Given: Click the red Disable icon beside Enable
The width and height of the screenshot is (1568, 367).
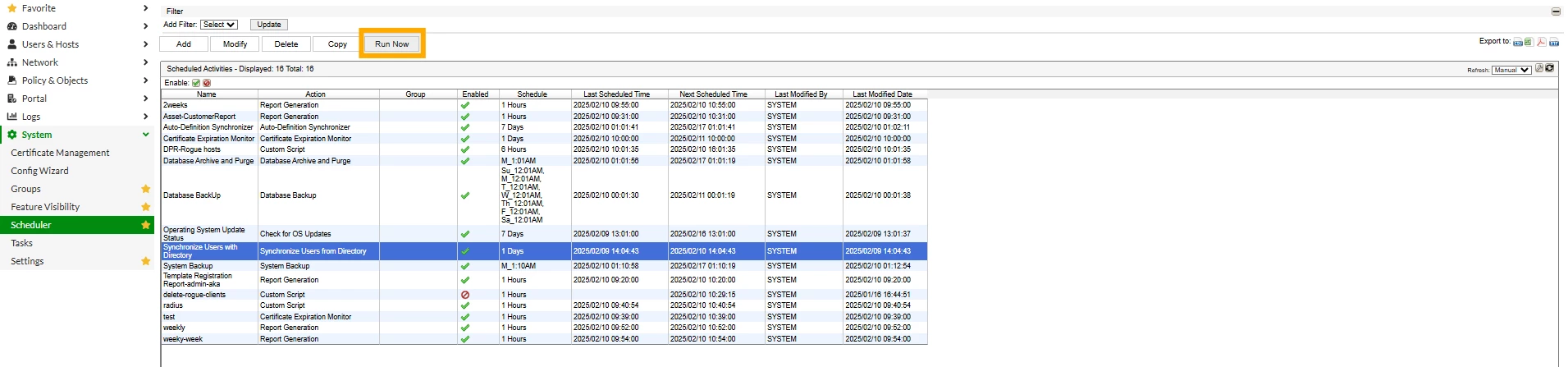Looking at the screenshot, I should 207,83.
